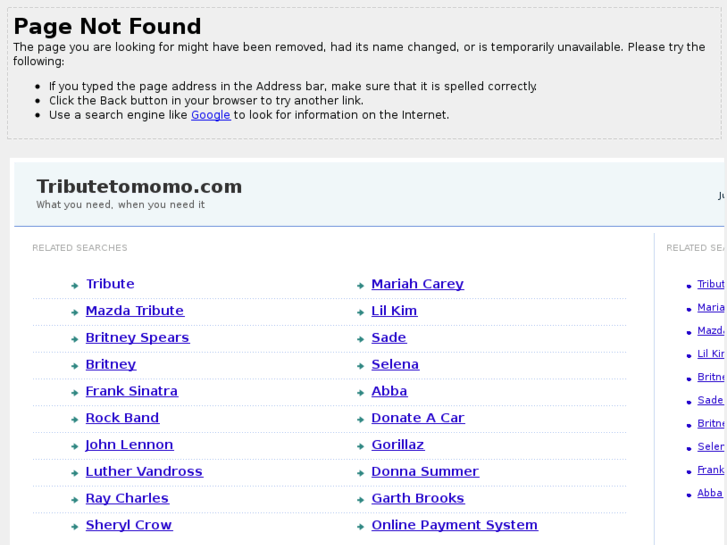Follow the Rock Band related search
The height and width of the screenshot is (545, 727).
[x=122, y=418]
